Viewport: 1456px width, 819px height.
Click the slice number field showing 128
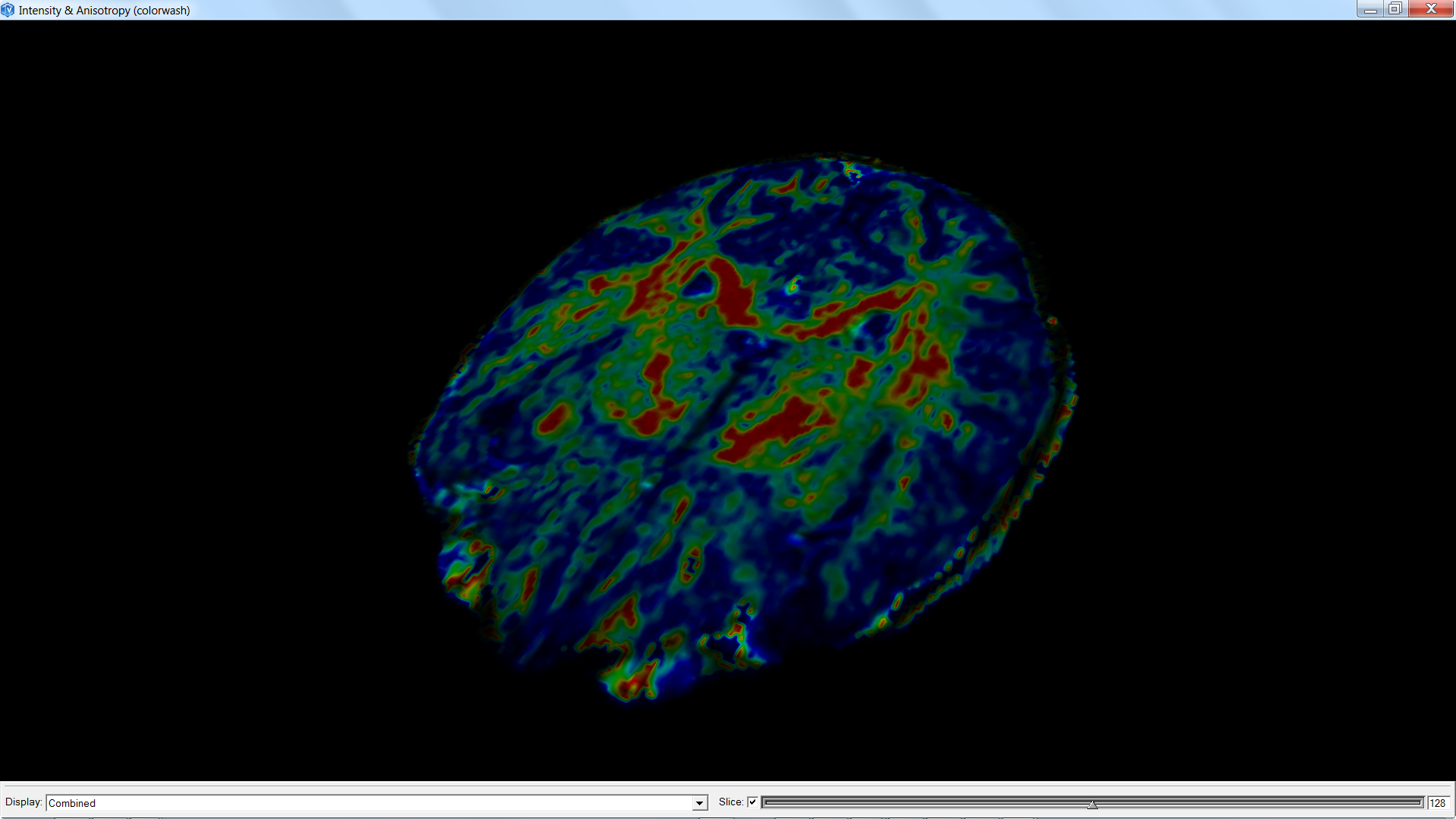(1437, 803)
